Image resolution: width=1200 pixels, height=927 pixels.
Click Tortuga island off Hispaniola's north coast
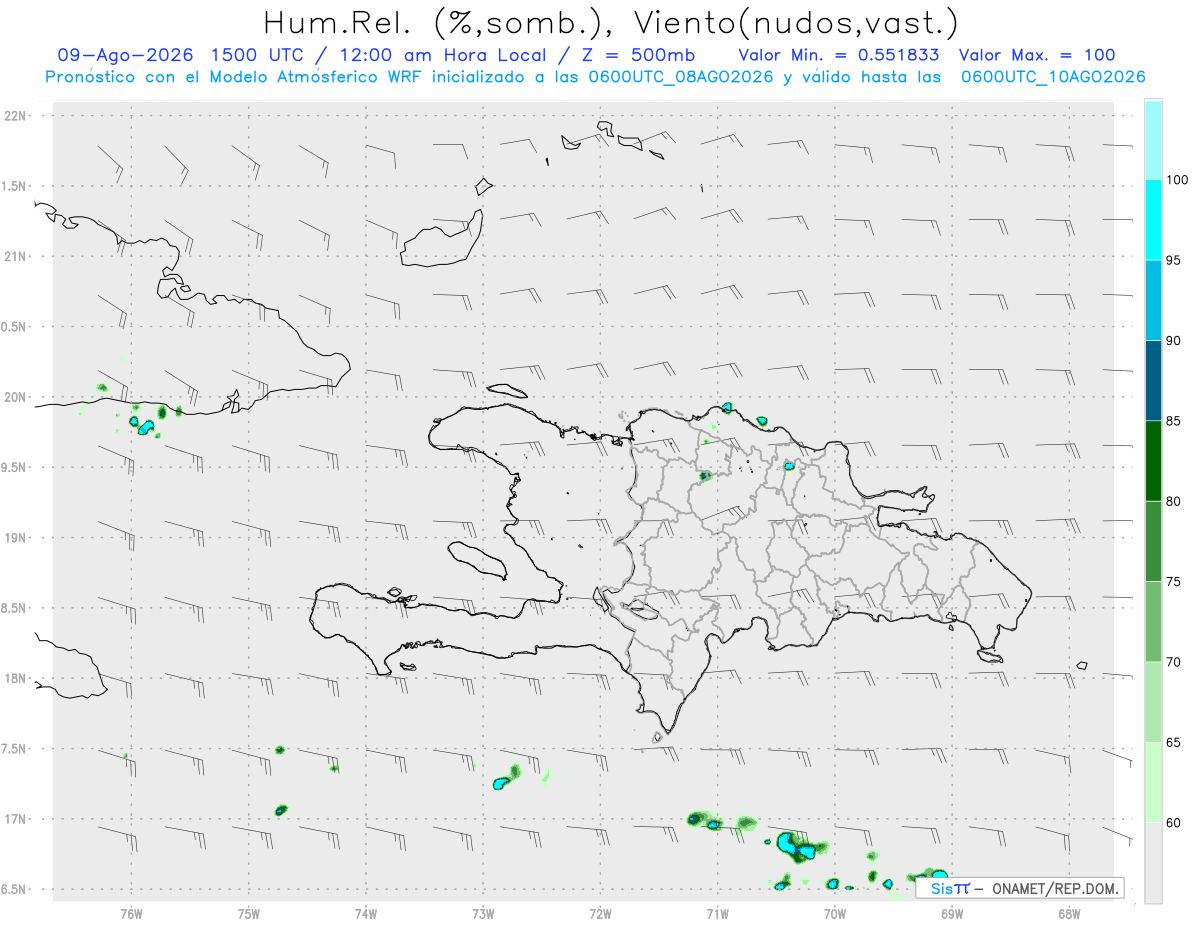coord(507,391)
